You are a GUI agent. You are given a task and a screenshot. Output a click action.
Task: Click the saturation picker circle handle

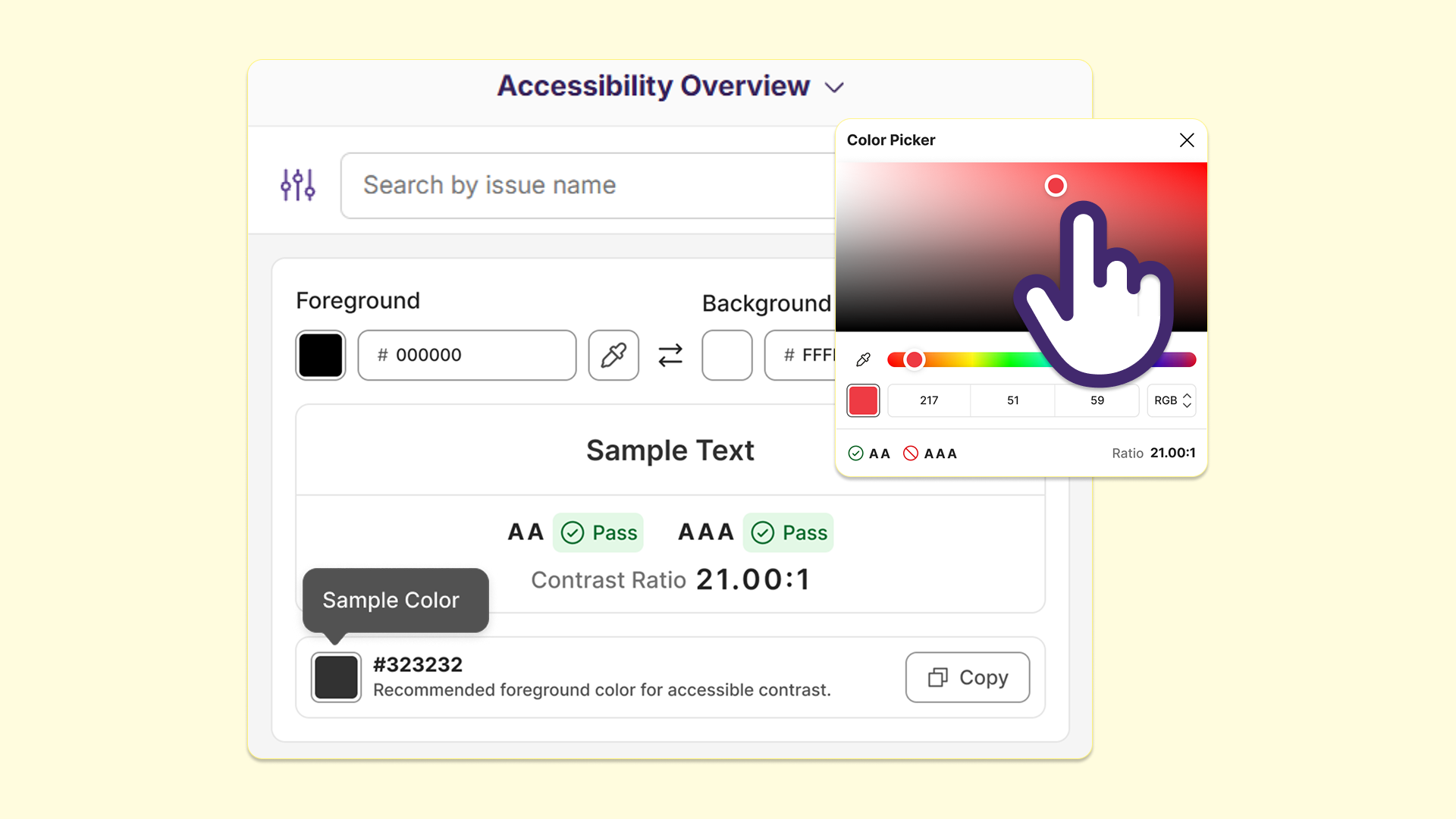(x=1056, y=186)
